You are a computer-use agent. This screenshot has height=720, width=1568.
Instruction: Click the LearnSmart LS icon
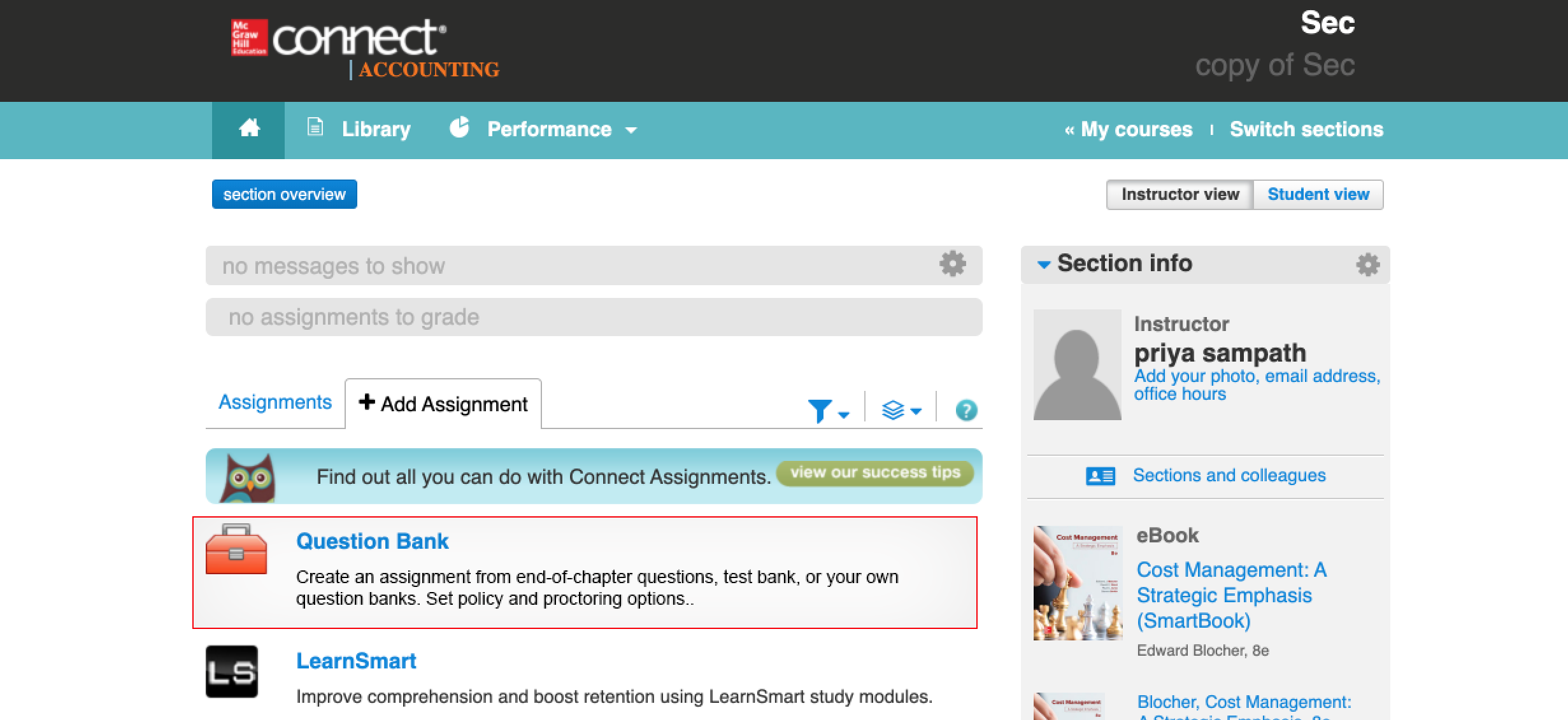[232, 672]
